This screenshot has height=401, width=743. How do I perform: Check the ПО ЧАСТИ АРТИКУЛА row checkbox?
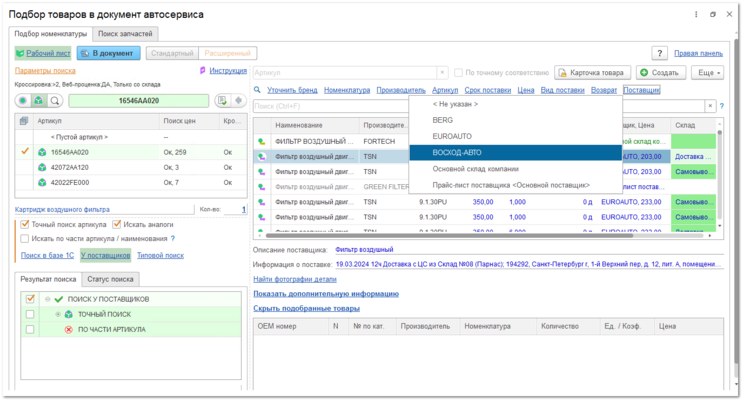click(30, 329)
